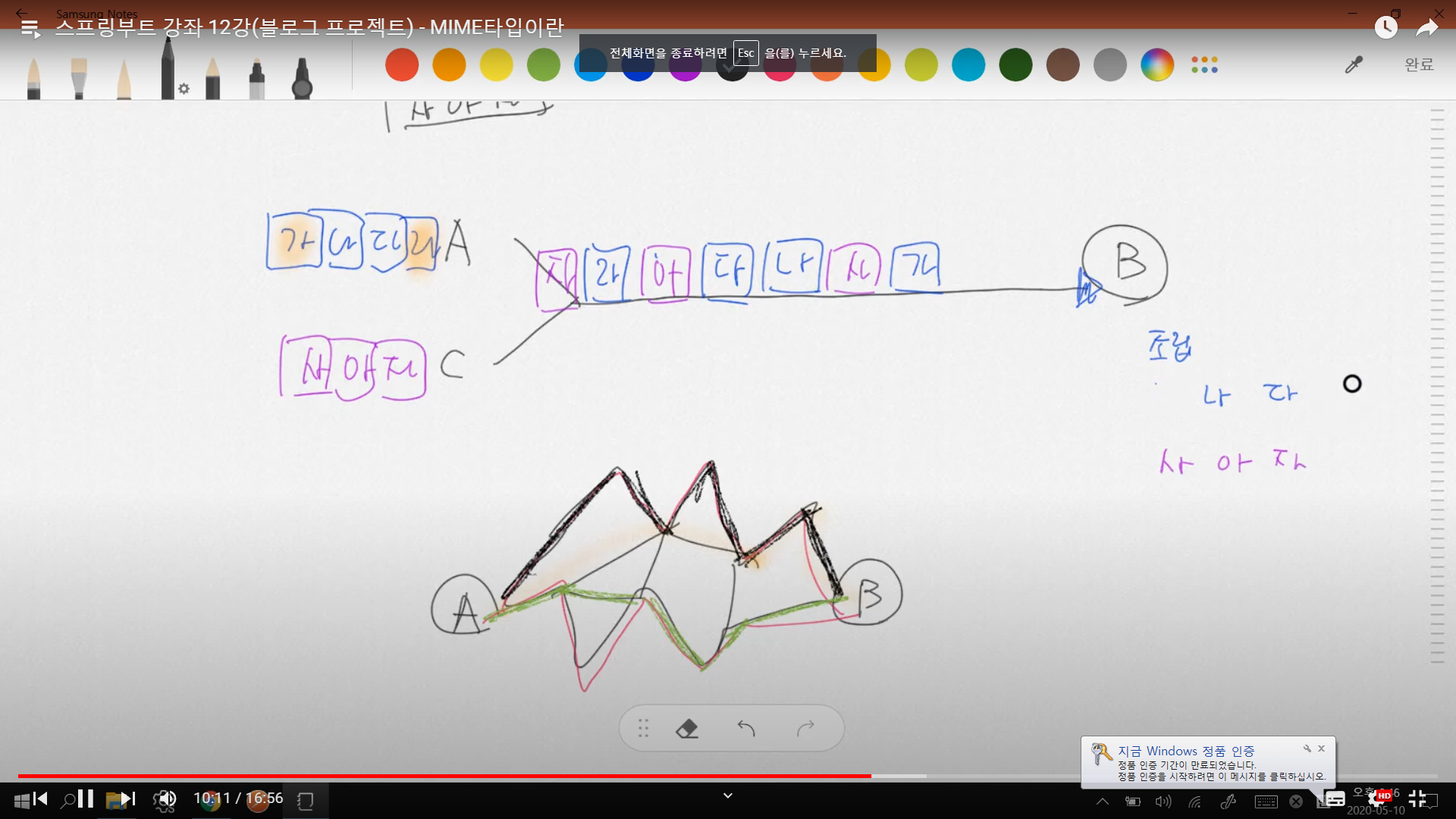Viewport: 1456px width, 819px height.
Task: Exit fullscreen mode
Action: 1417,799
